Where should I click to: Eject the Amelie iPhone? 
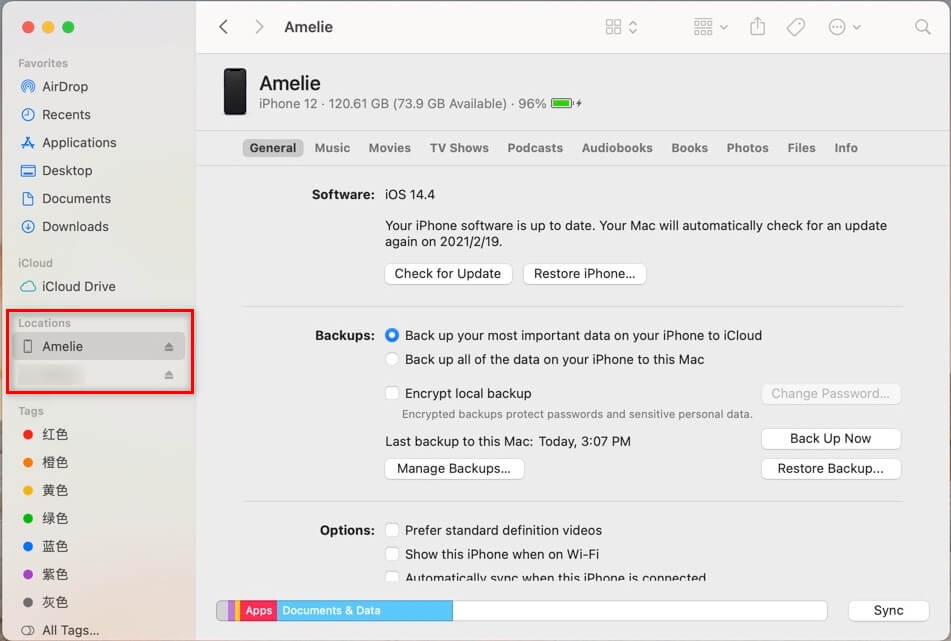pos(169,347)
